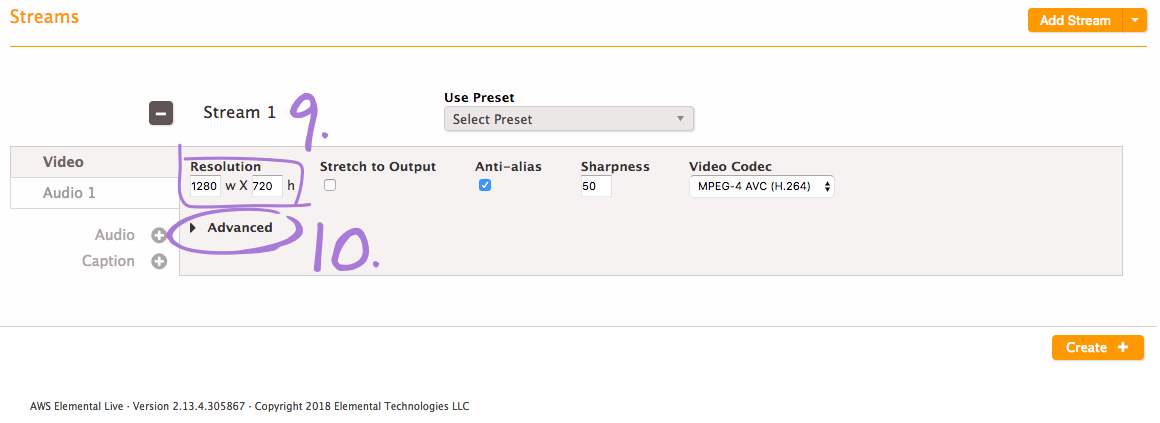
Task: Click the resolution height field
Action: 267,186
